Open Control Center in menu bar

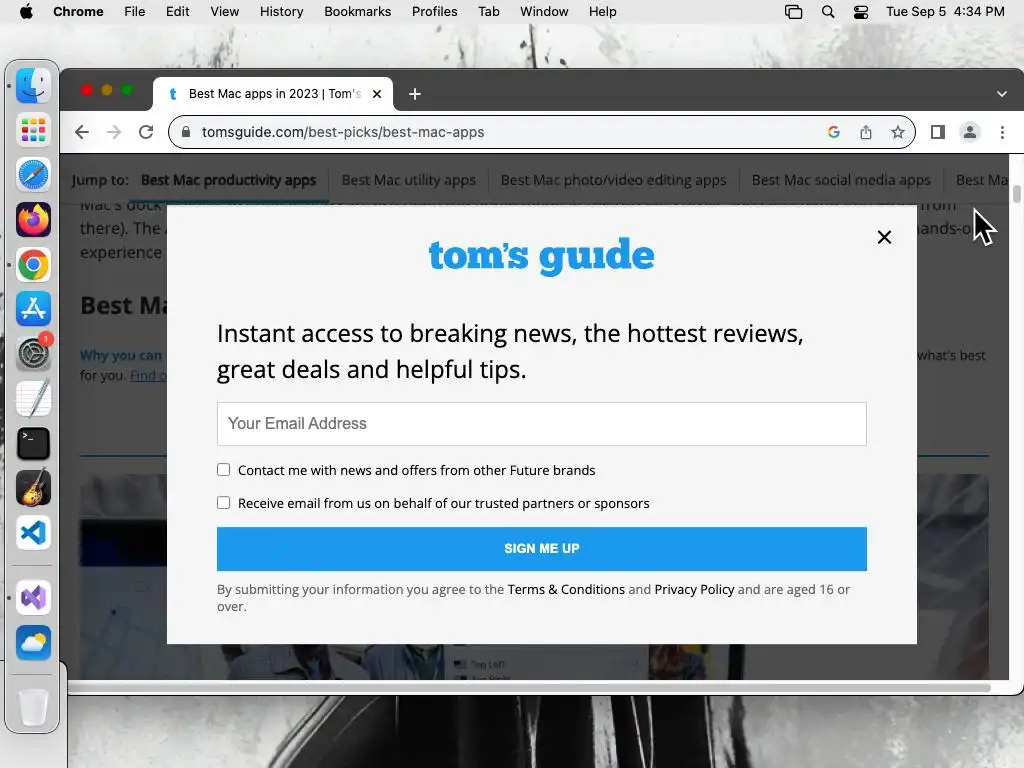pos(861,12)
